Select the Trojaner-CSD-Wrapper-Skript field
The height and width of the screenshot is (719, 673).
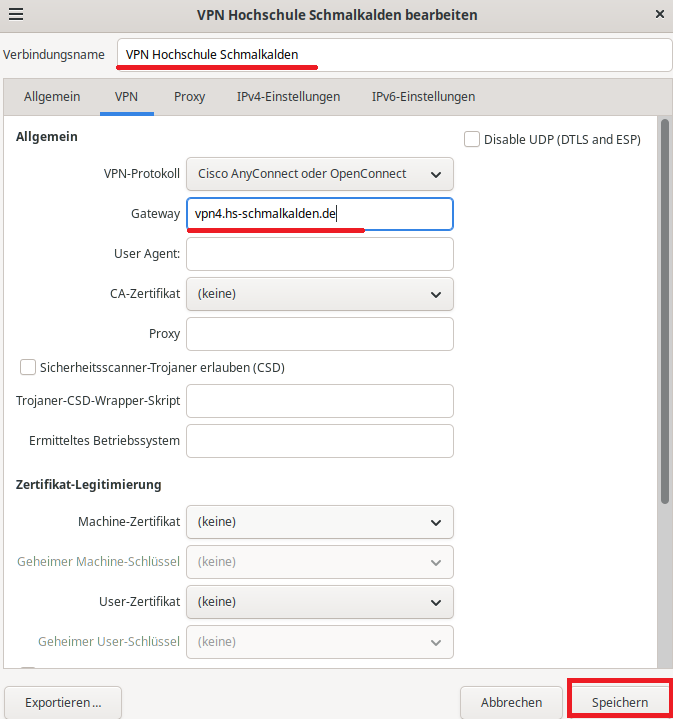tap(320, 401)
